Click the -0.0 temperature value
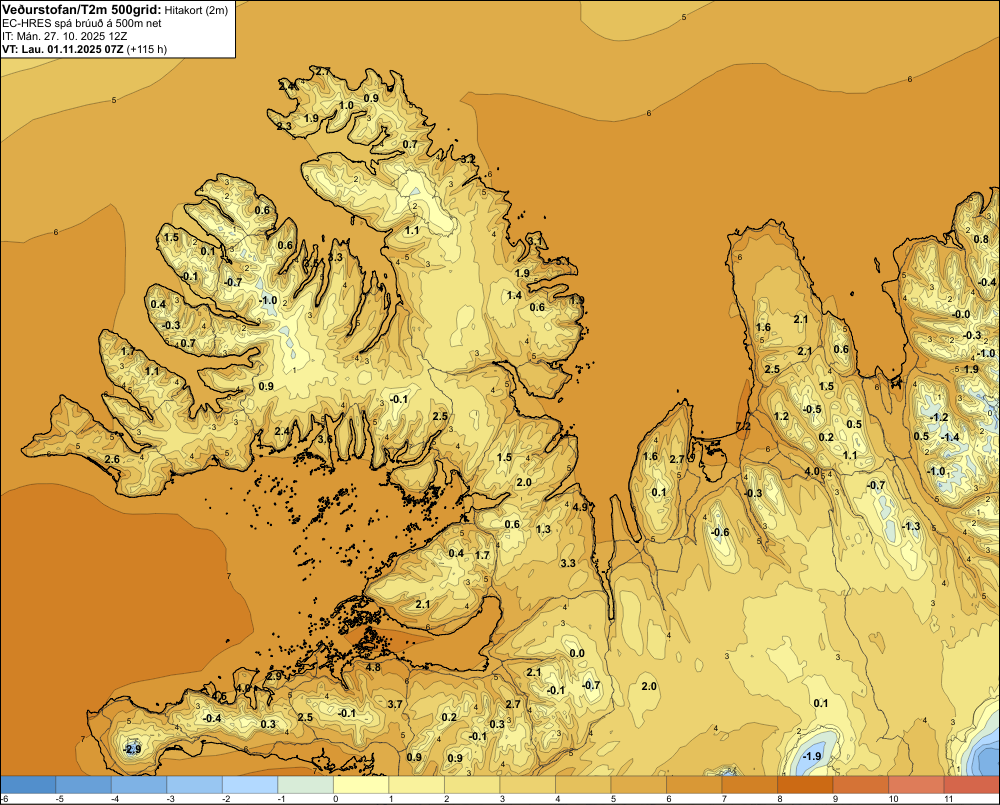 [x=960, y=314]
